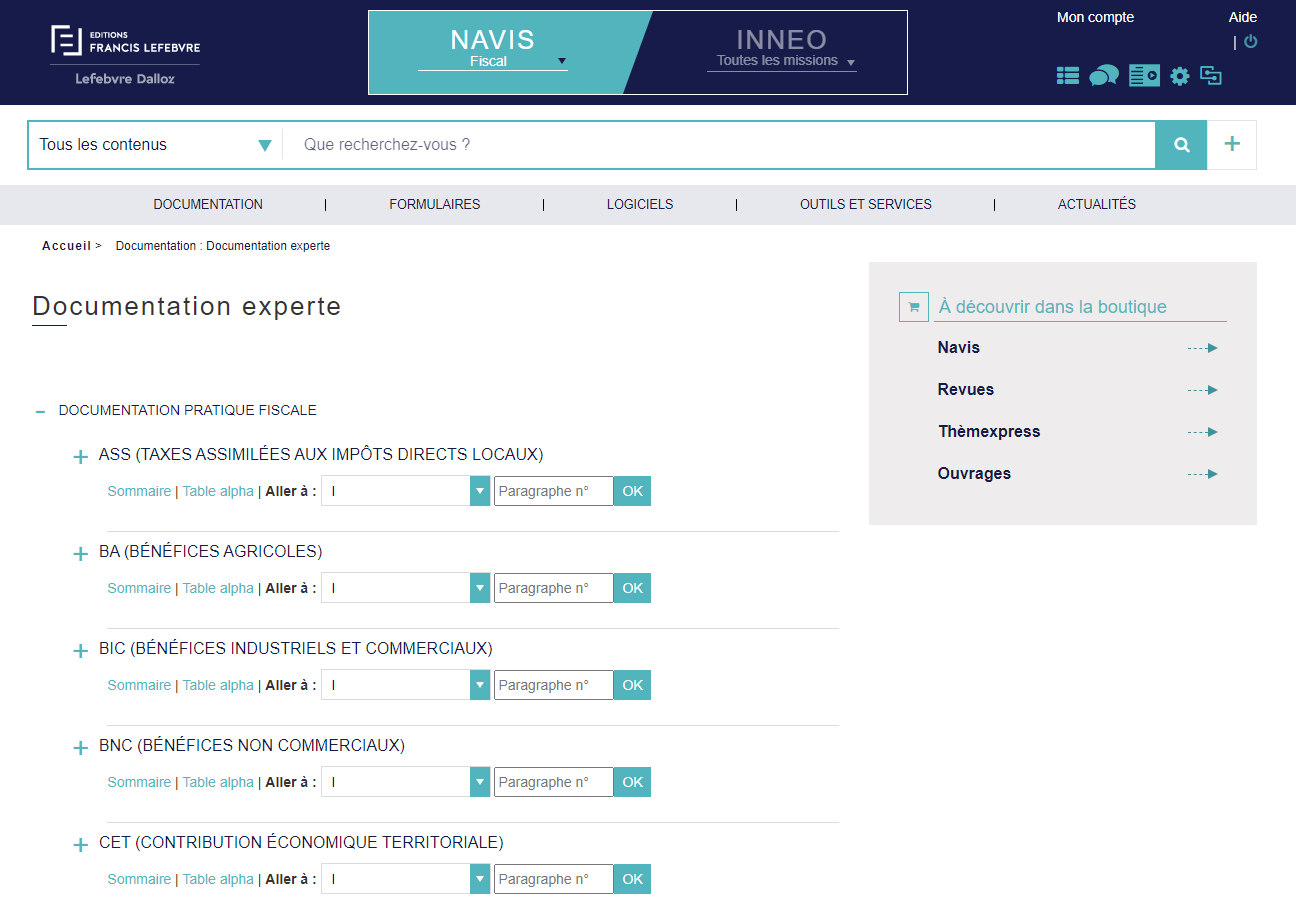The width and height of the screenshot is (1296, 910).
Task: Open Ouvrages in the boutique panel
Action: pos(974,474)
